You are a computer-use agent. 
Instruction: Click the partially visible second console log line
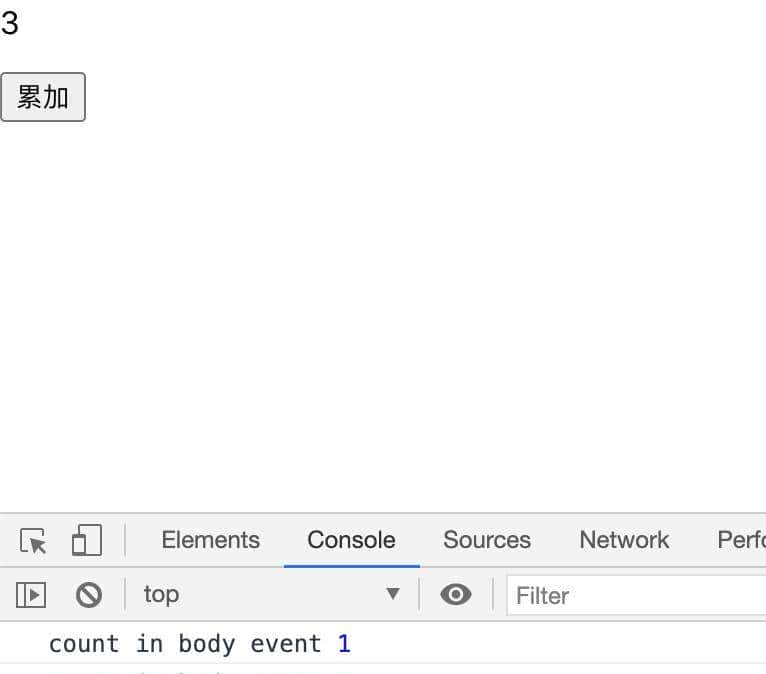(x=200, y=669)
